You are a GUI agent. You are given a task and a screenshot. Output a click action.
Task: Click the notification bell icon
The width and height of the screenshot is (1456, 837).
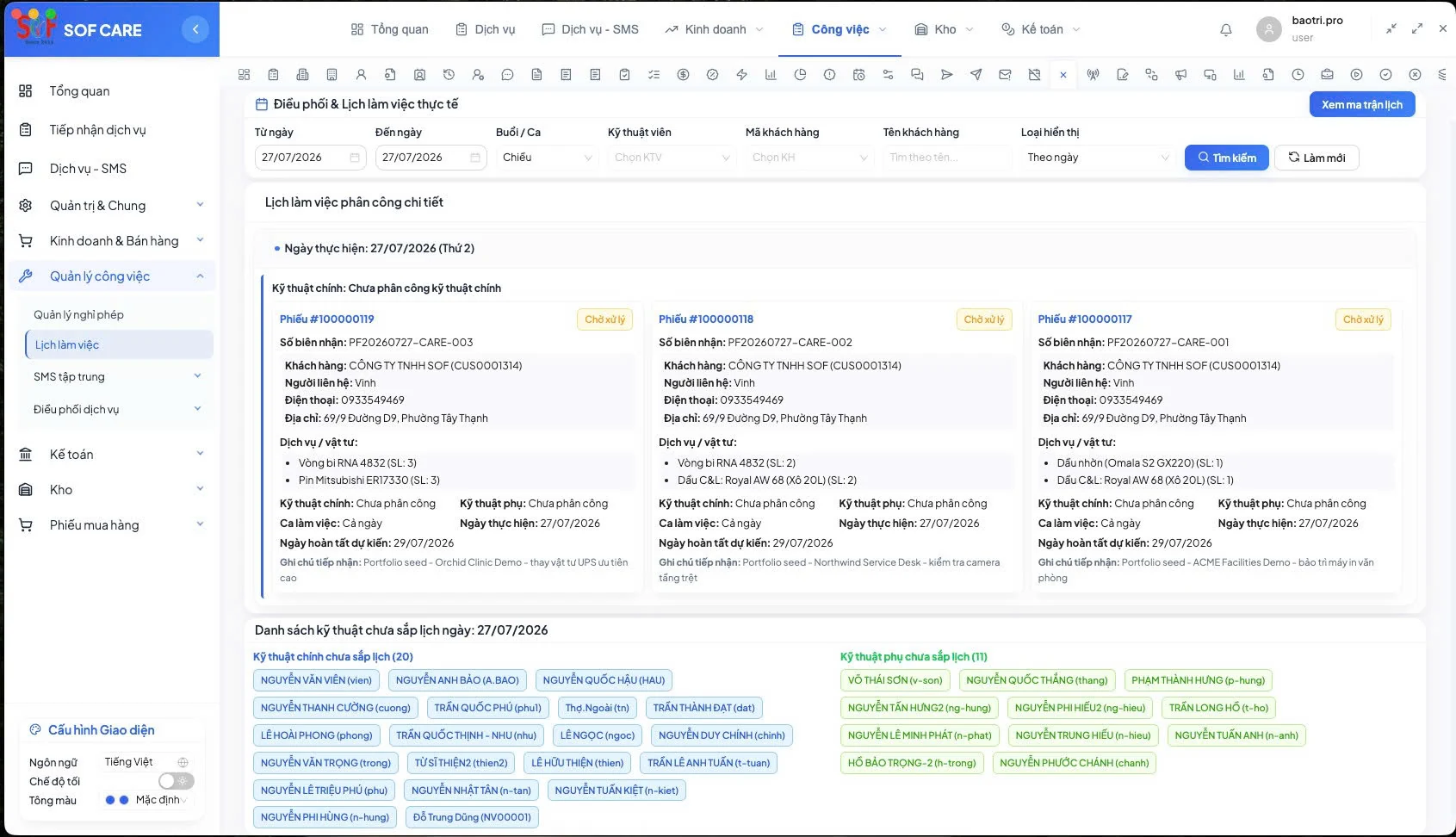tap(1226, 30)
